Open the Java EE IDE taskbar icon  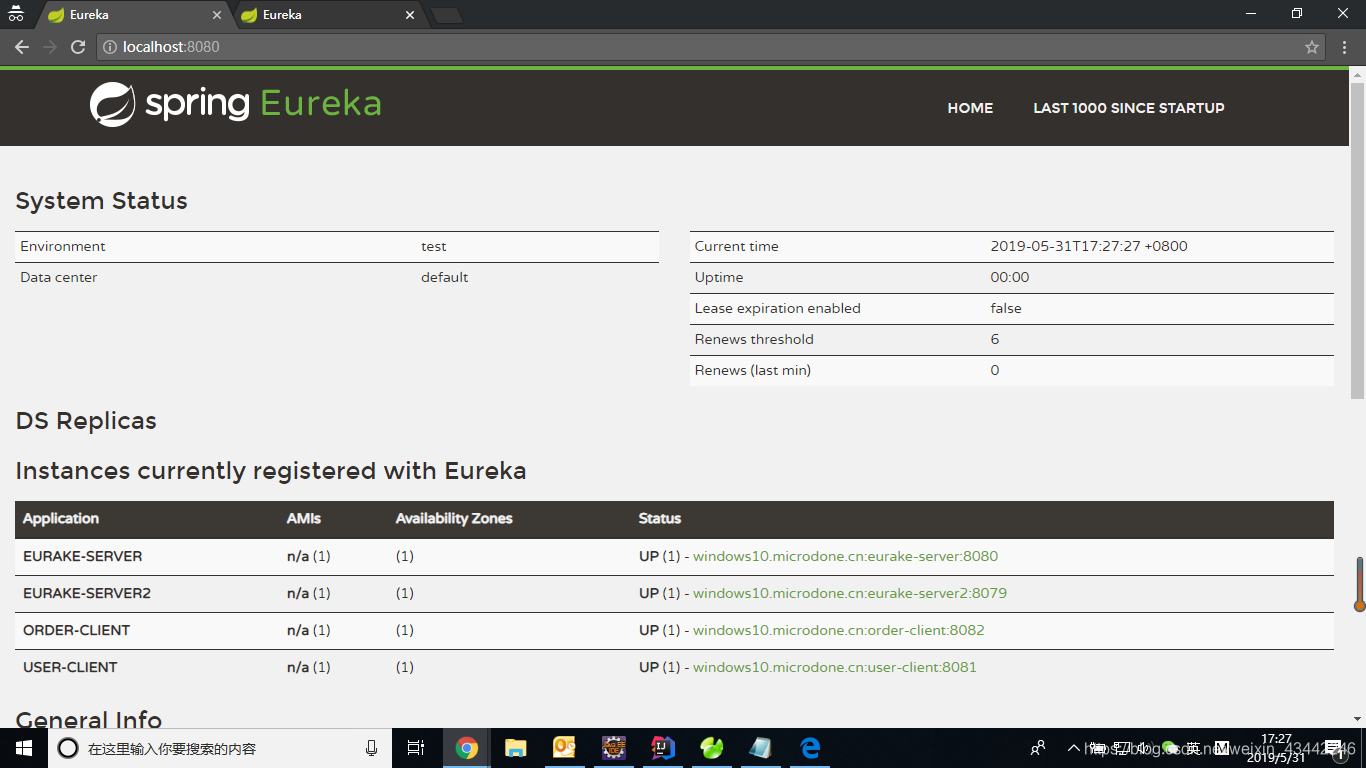coord(613,748)
